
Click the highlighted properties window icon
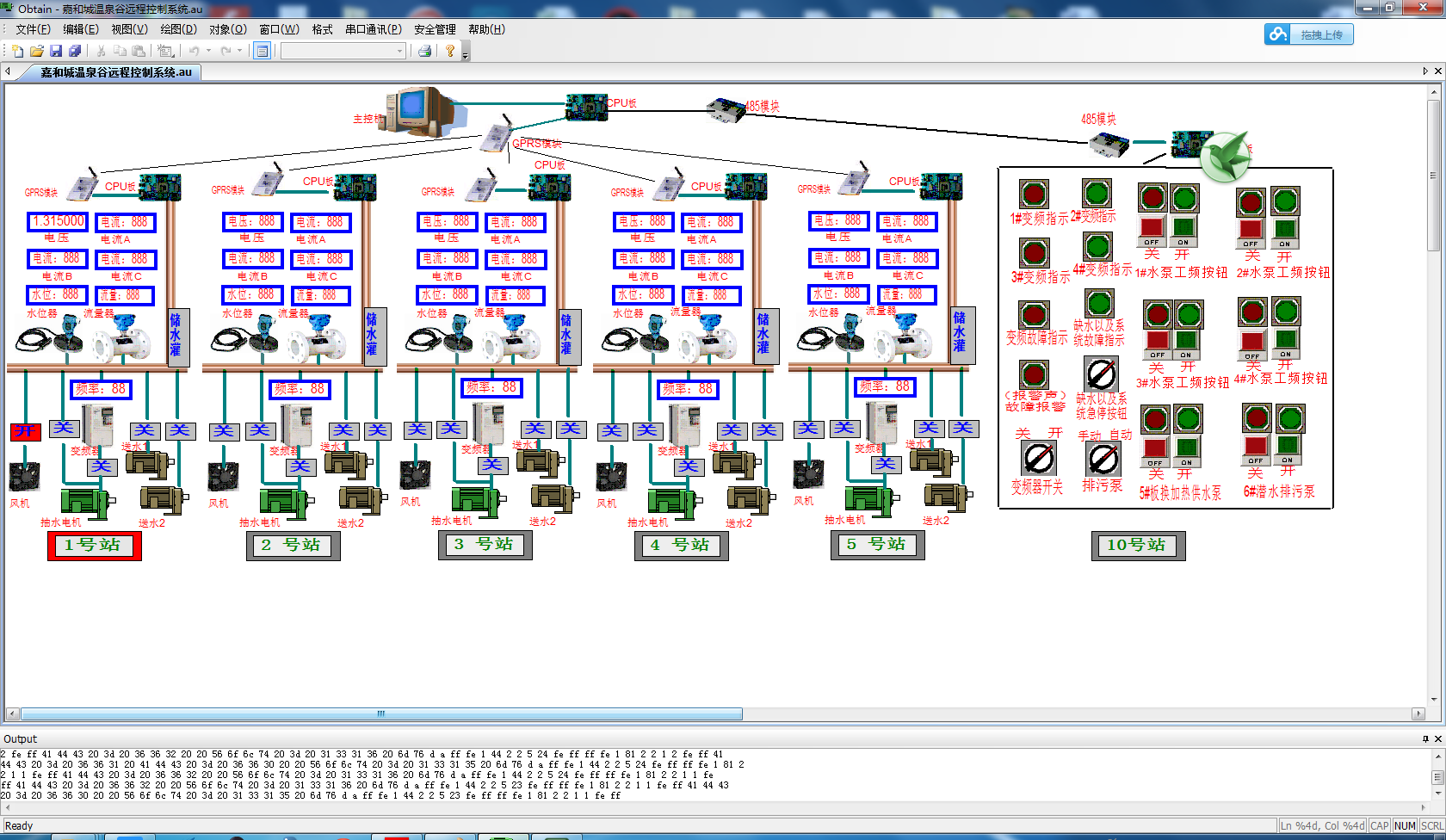pos(263,51)
